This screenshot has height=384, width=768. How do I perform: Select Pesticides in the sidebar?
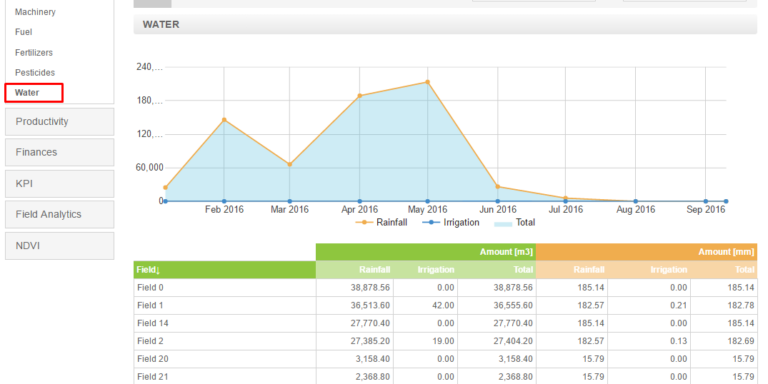[35, 72]
